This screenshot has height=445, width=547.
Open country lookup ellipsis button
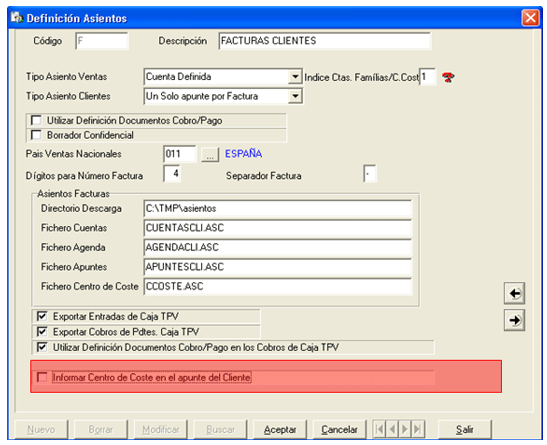(210, 154)
